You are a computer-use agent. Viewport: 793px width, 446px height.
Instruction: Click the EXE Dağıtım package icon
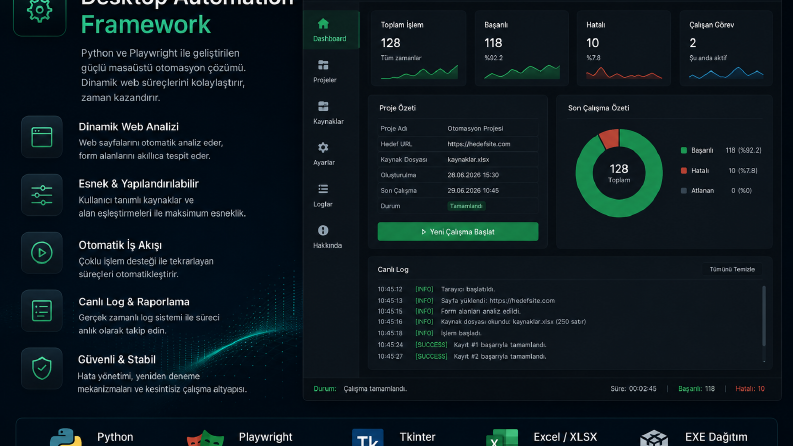tap(654, 438)
